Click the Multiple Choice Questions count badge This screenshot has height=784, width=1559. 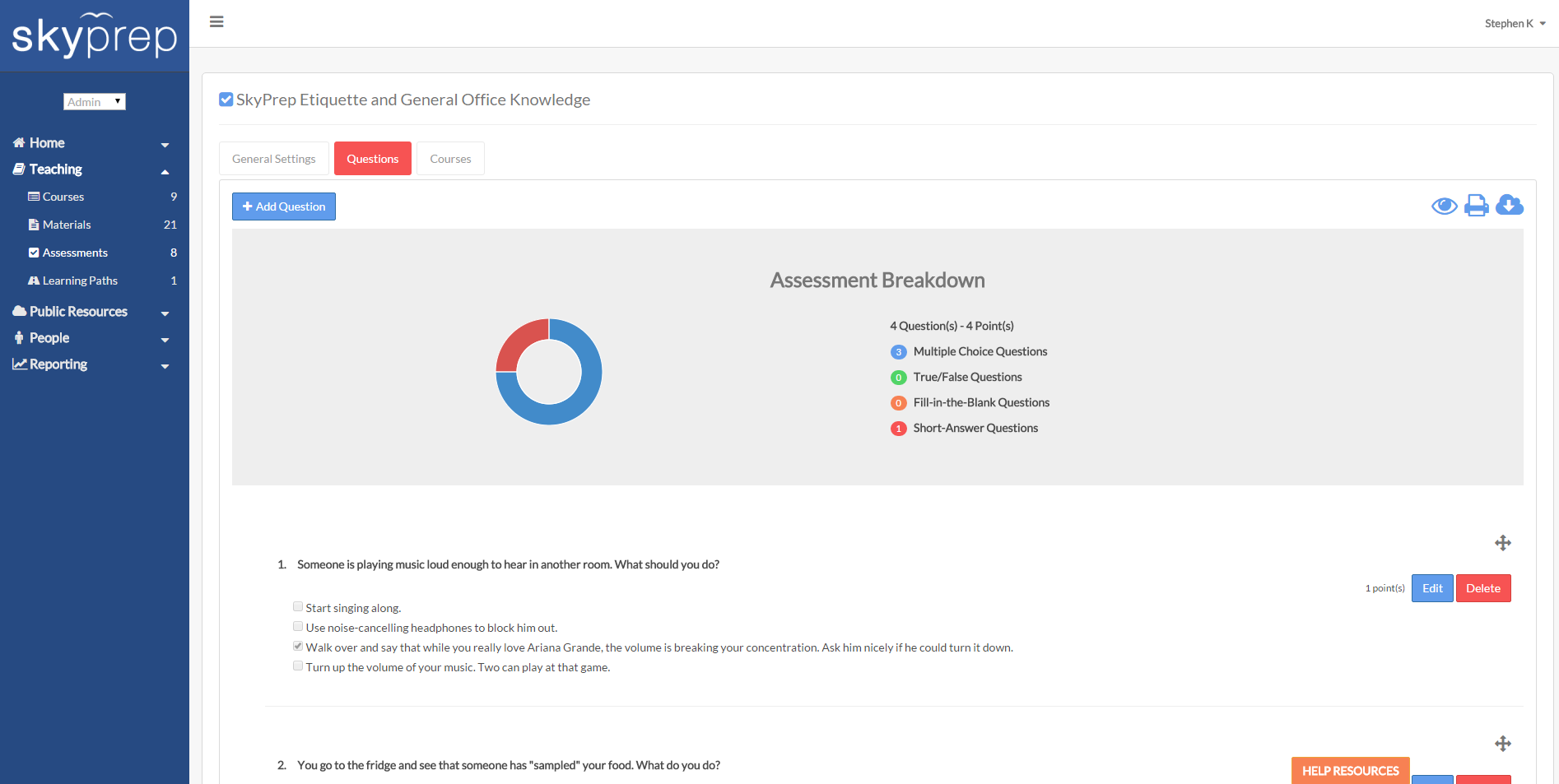click(899, 352)
